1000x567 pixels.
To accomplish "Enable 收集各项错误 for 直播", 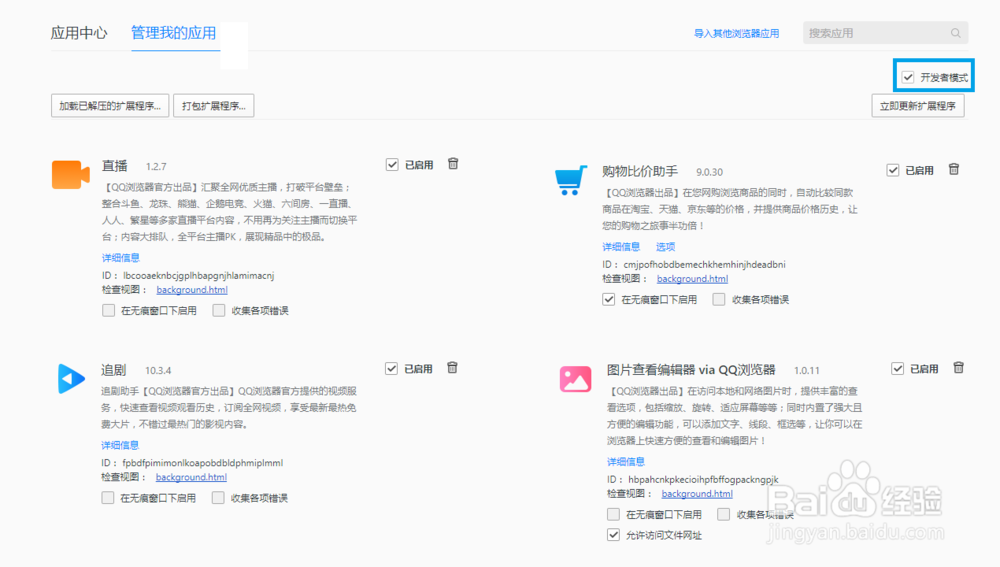I will click(x=219, y=311).
